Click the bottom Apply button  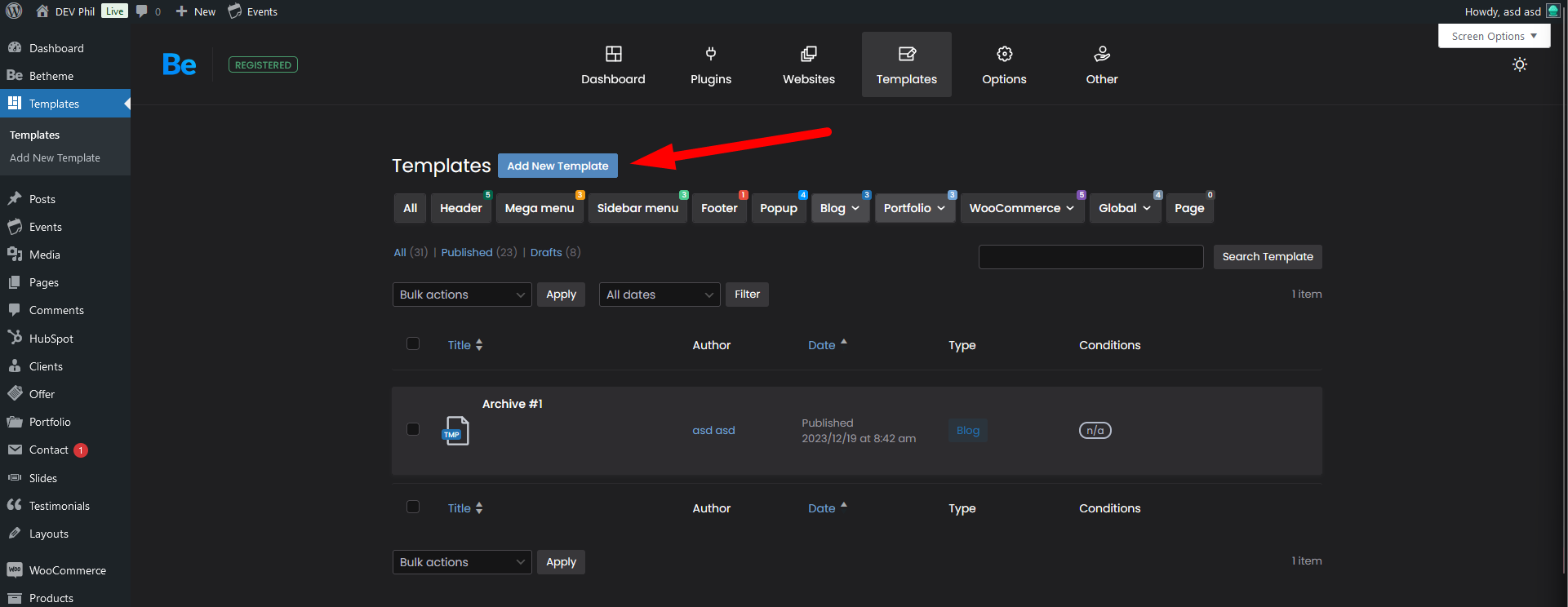[x=561, y=562]
